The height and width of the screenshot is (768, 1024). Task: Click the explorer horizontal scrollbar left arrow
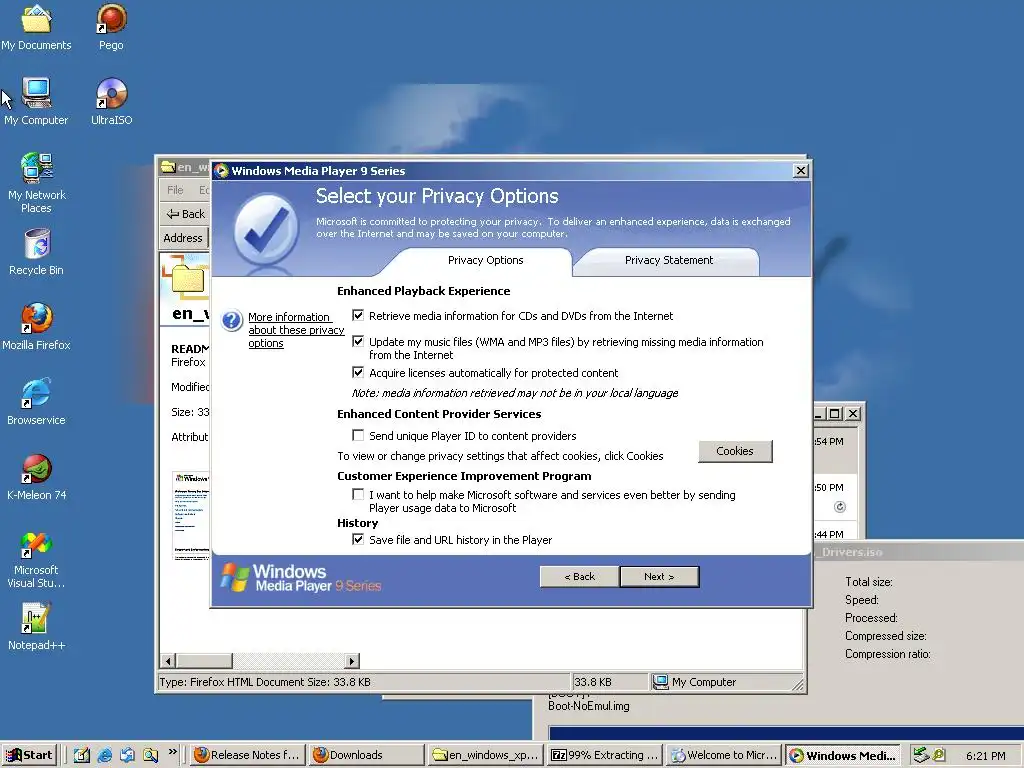tap(168, 661)
